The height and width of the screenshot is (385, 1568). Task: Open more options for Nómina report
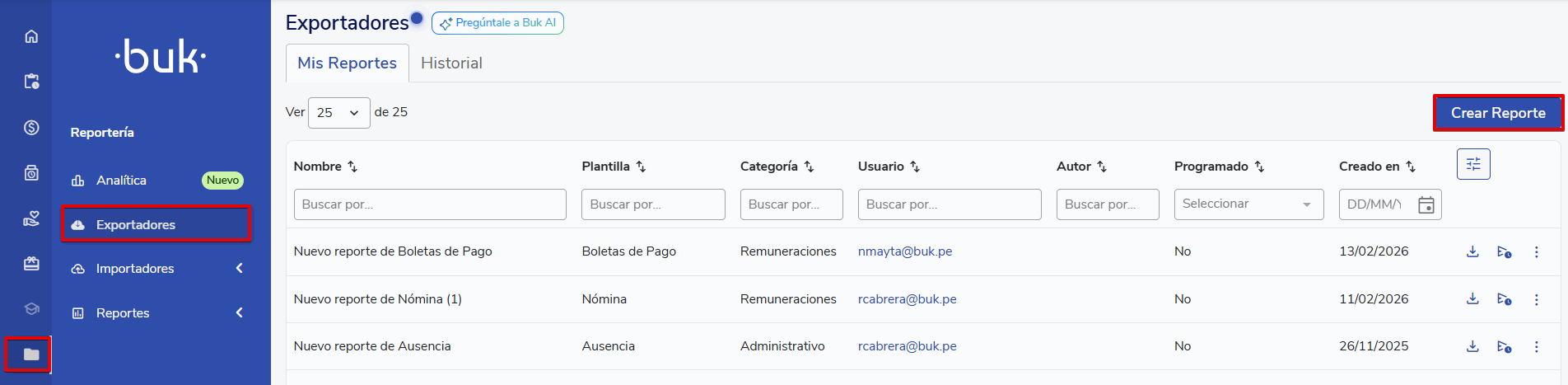coord(1536,299)
